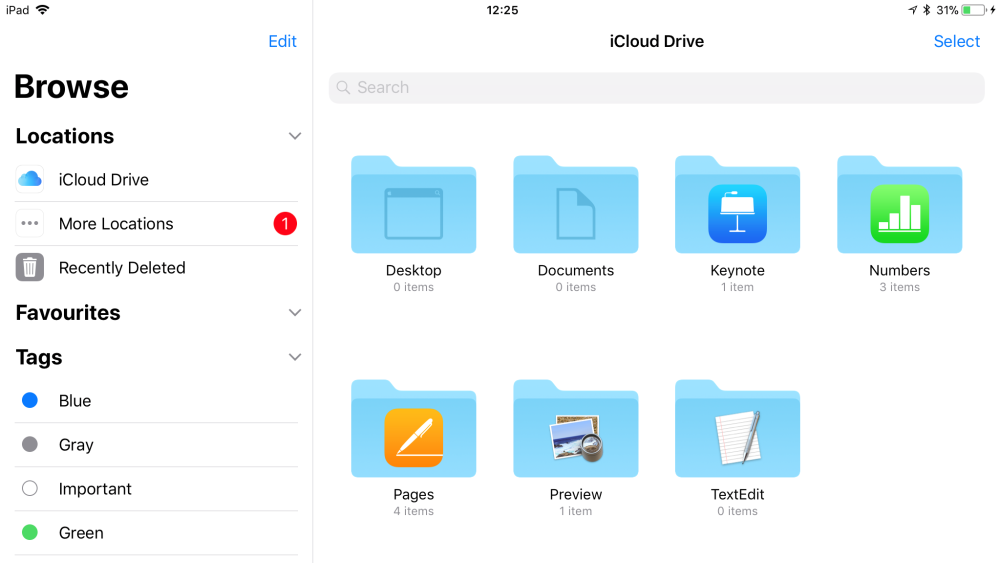Viewport: 1000px width, 563px height.
Task: Open iCloud Drive location row
Action: click(156, 179)
